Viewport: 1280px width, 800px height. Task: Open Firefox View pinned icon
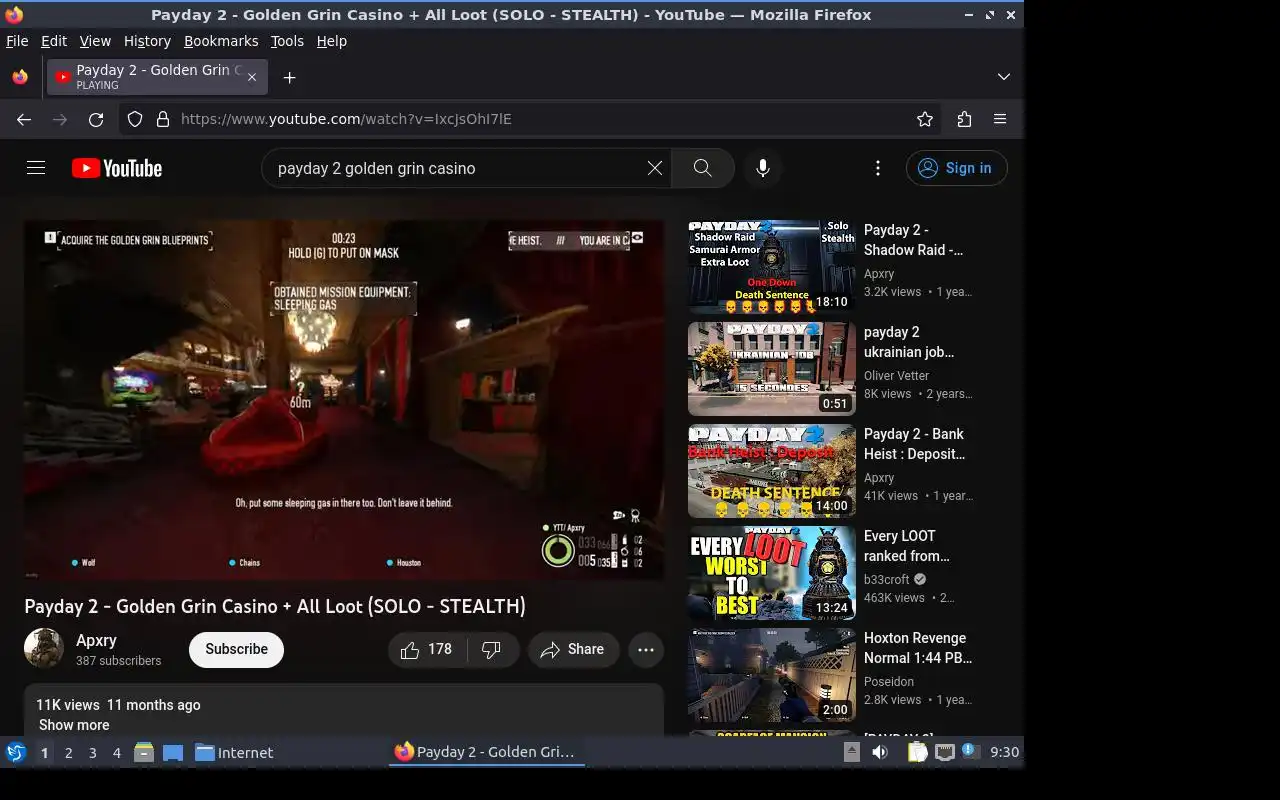pyautogui.click(x=20, y=77)
